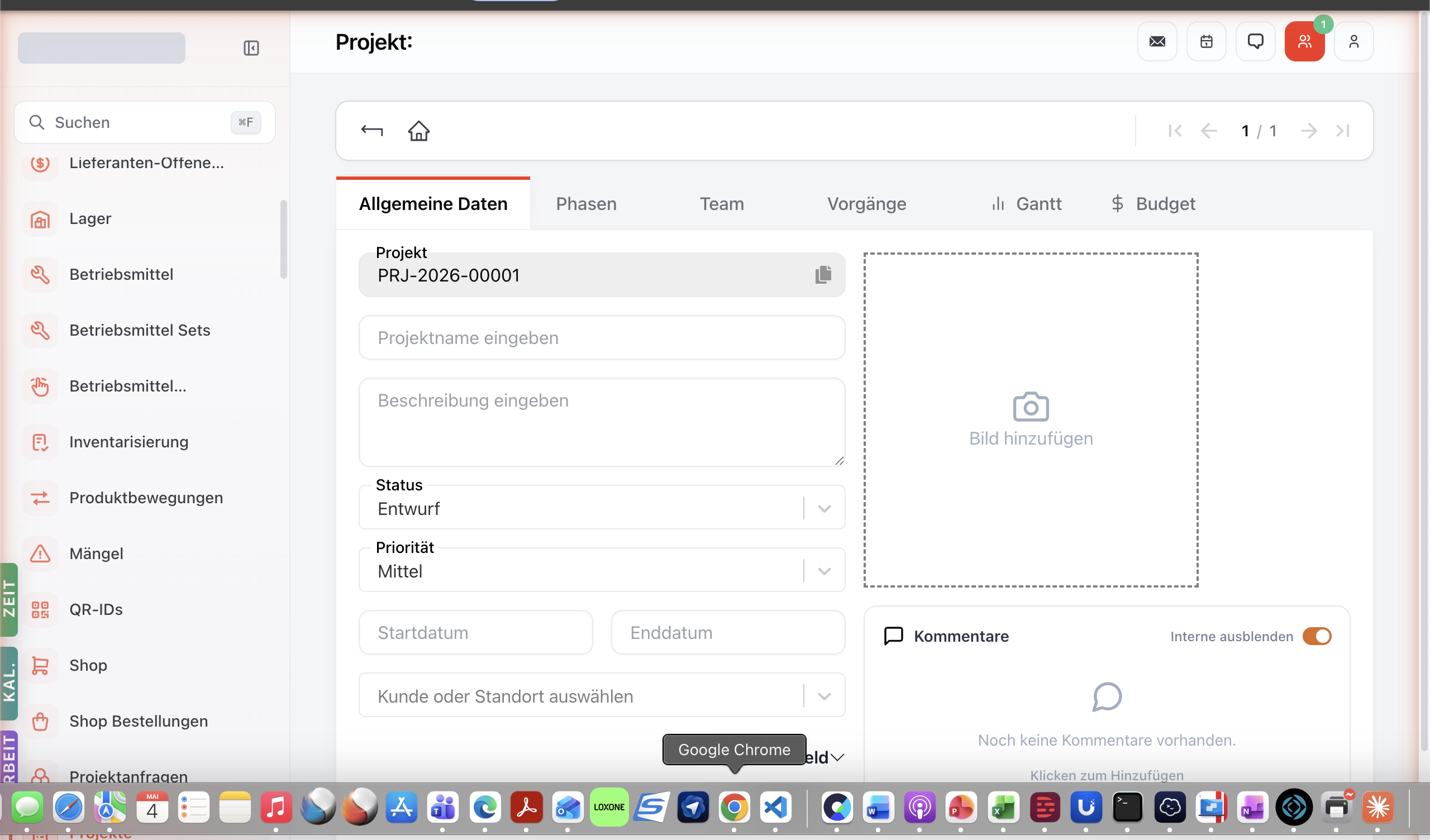Viewport: 1430px width, 840px height.
Task: Open Loxone app in Dock
Action: (x=609, y=807)
